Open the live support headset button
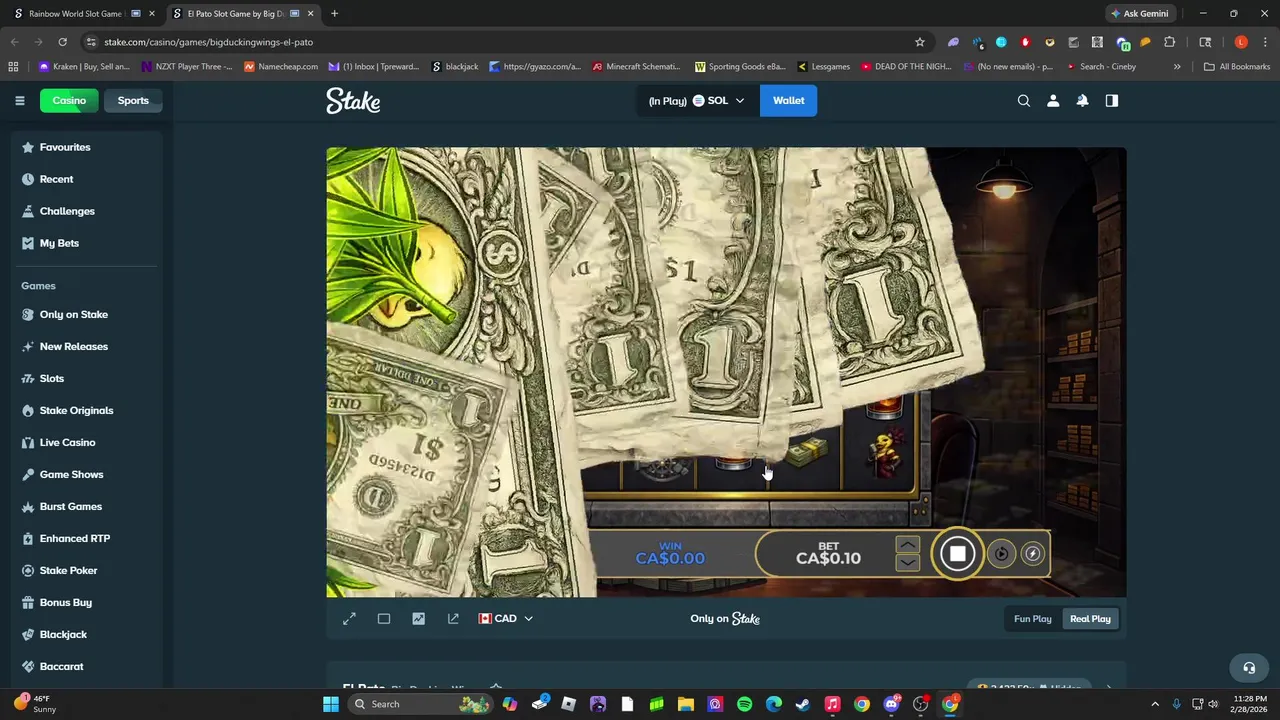 click(1249, 668)
